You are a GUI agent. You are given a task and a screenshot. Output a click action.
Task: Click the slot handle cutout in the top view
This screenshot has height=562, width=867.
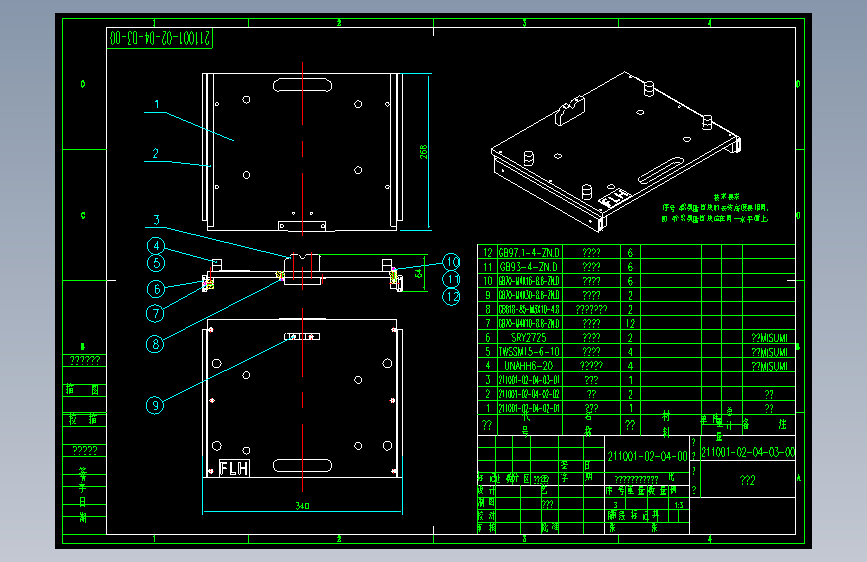click(302, 85)
